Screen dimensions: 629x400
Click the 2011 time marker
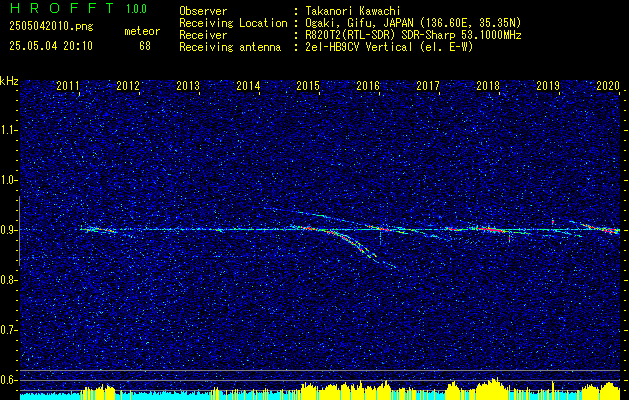point(67,85)
